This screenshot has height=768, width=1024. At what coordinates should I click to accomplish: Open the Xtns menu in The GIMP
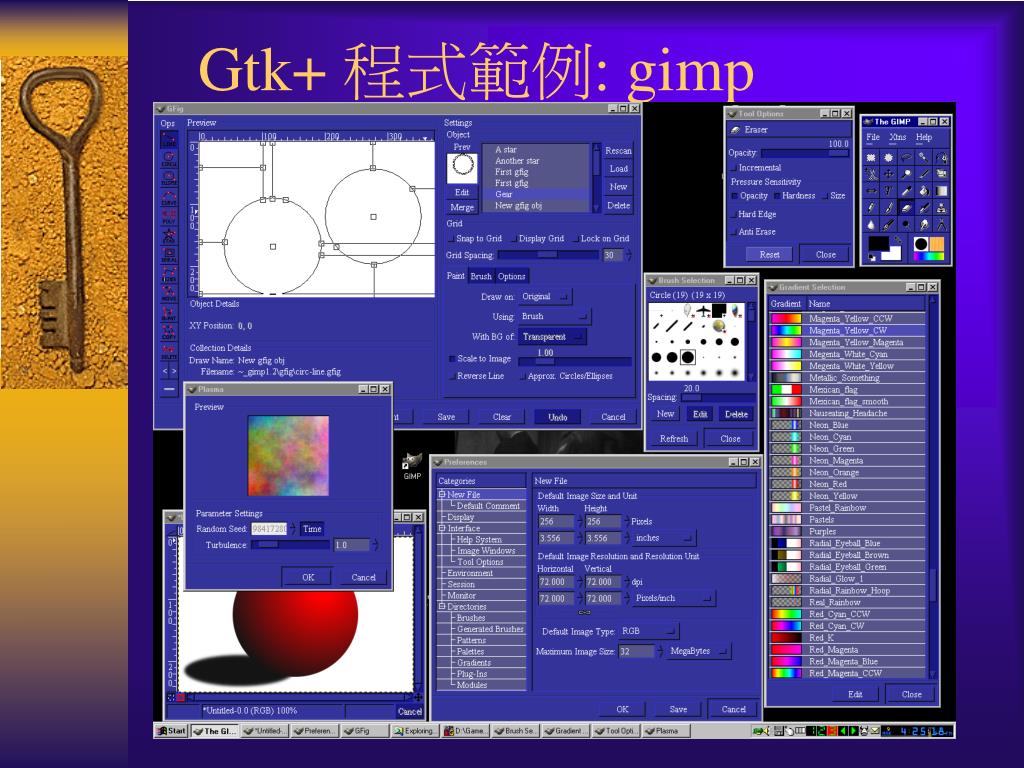(898, 137)
